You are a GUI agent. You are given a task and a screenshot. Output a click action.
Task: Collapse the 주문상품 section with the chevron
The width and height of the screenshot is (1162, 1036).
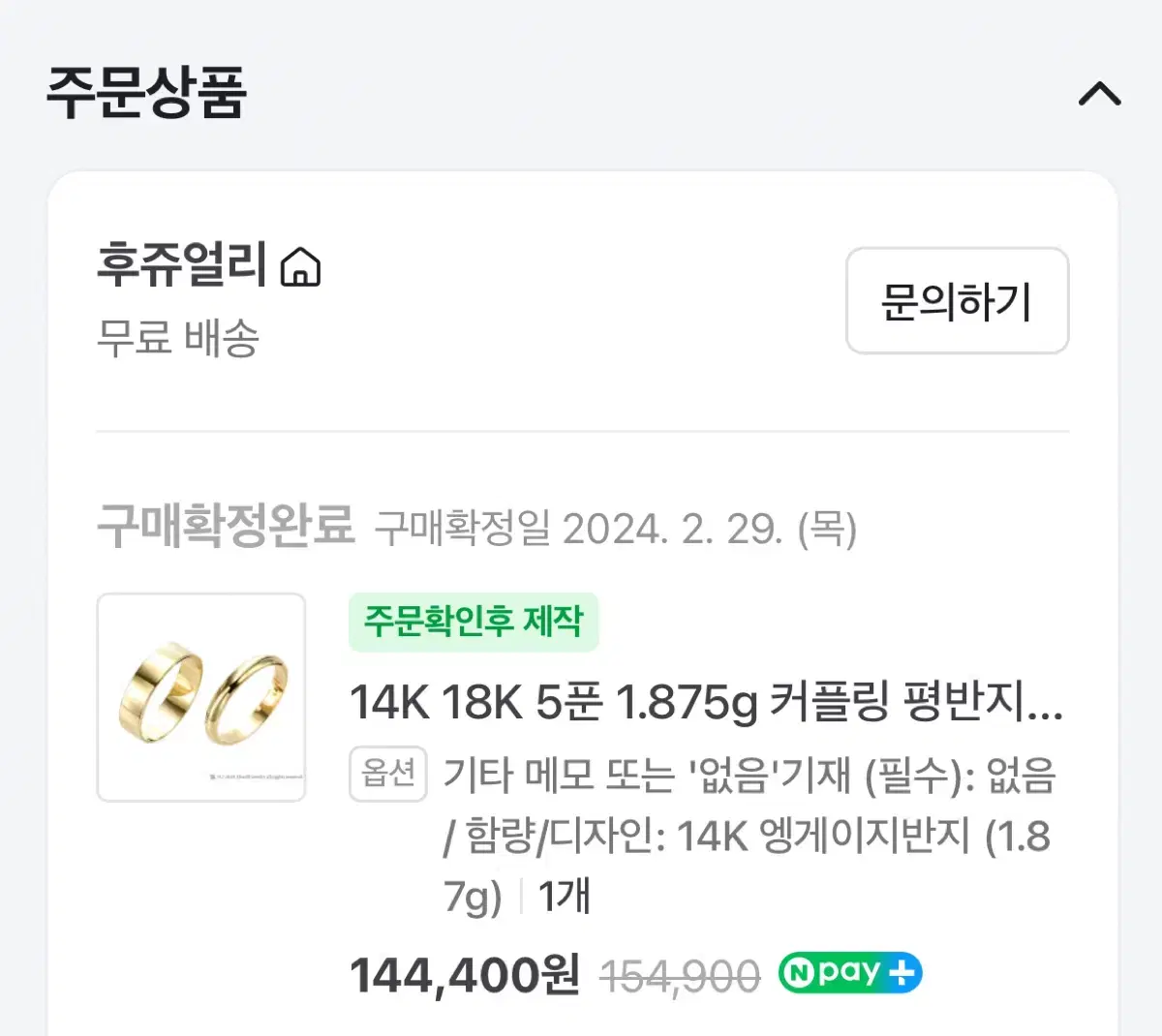click(x=1100, y=94)
